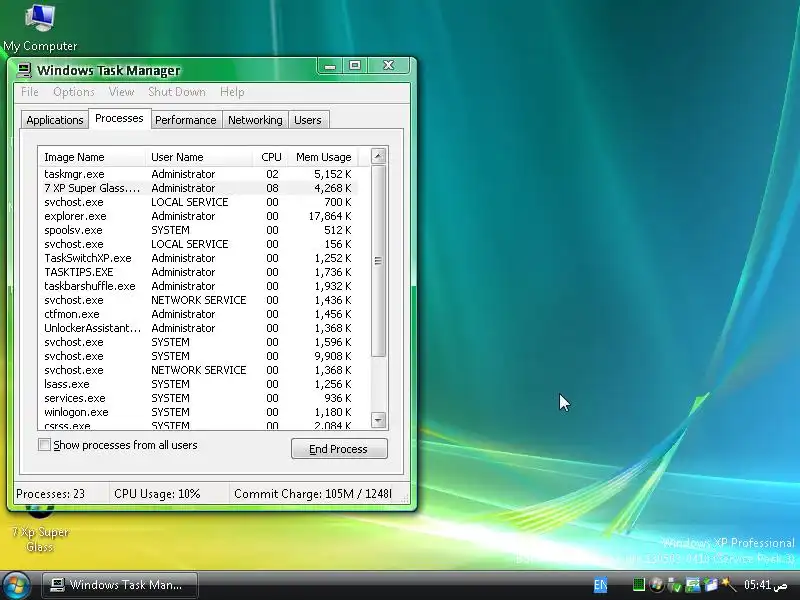Click the 17,864 K memory value

330,216
